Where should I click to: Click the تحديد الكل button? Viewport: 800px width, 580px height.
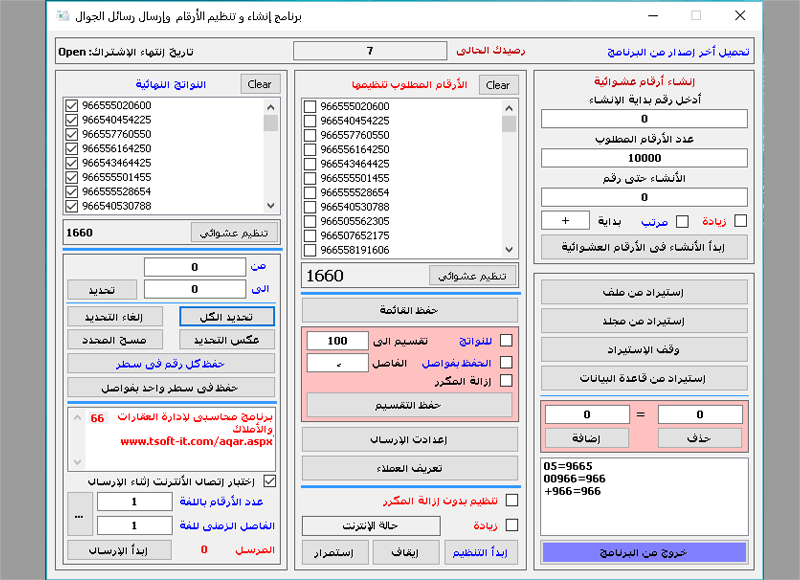pyautogui.click(x=227, y=317)
